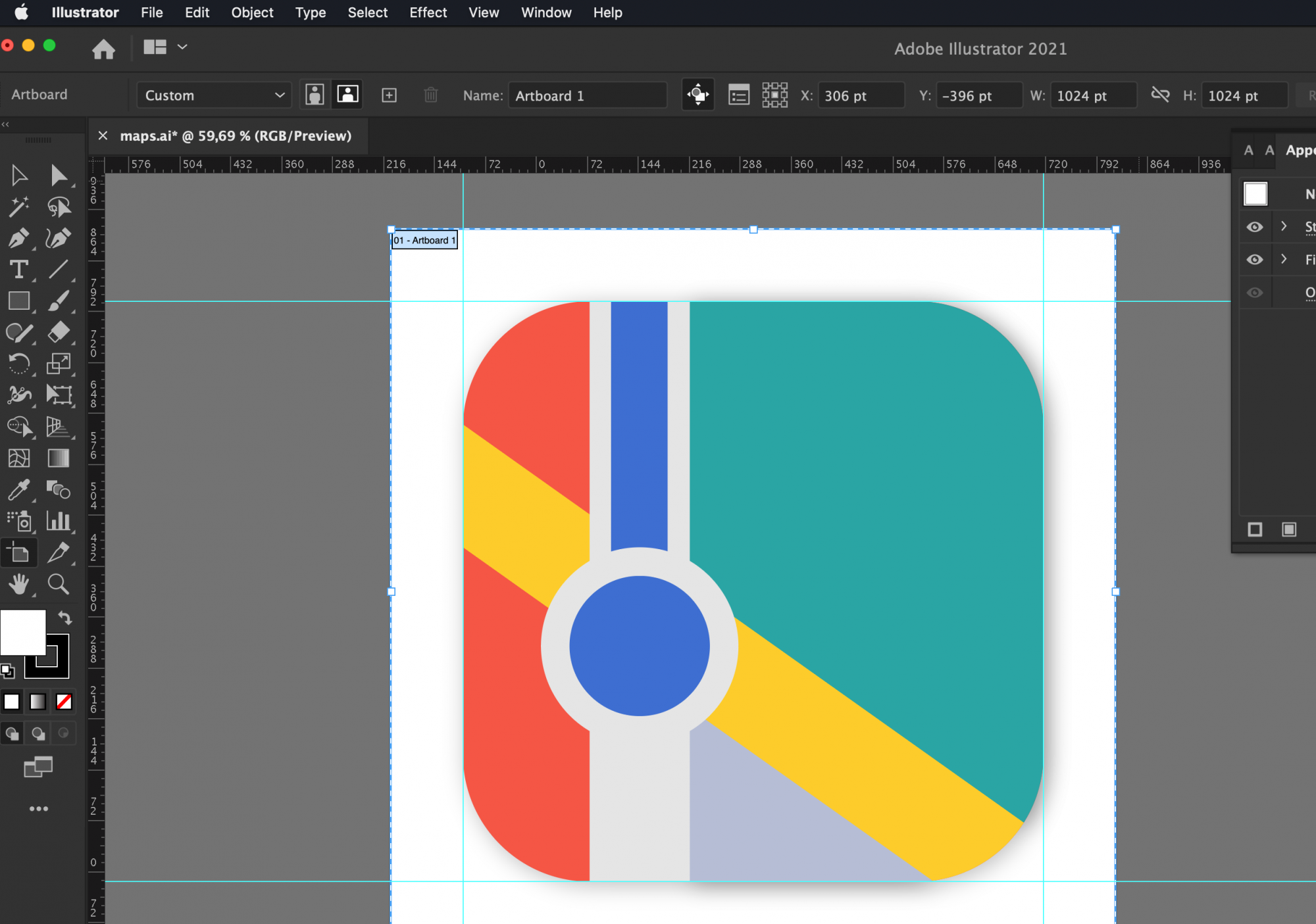Open Edit Toolbar three dots

39,809
